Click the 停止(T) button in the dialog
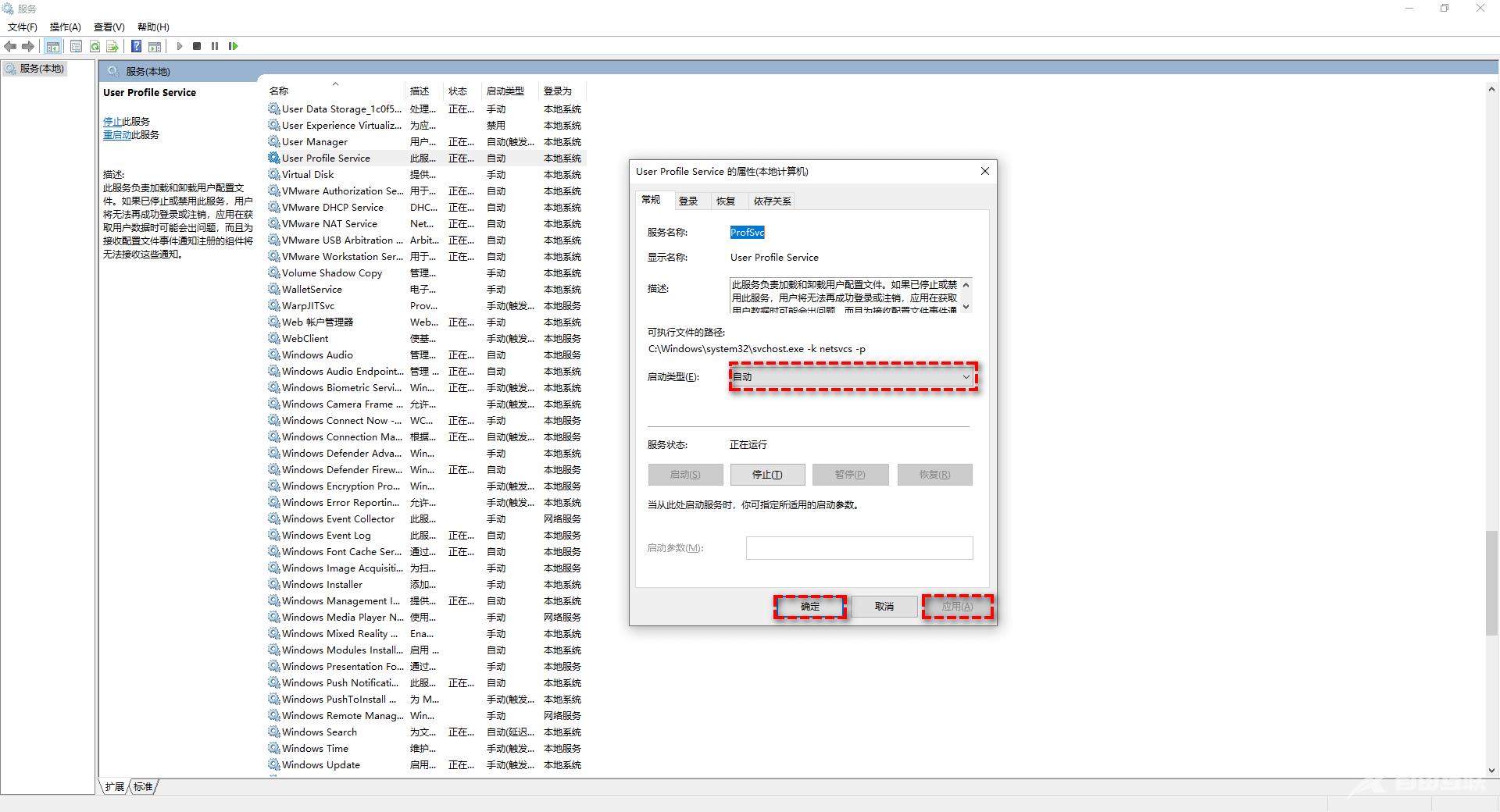1500x812 pixels. tap(767, 475)
